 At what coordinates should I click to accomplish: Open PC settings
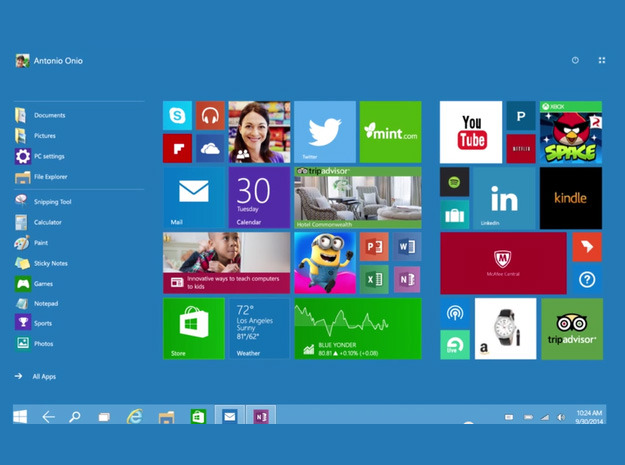click(x=39, y=156)
